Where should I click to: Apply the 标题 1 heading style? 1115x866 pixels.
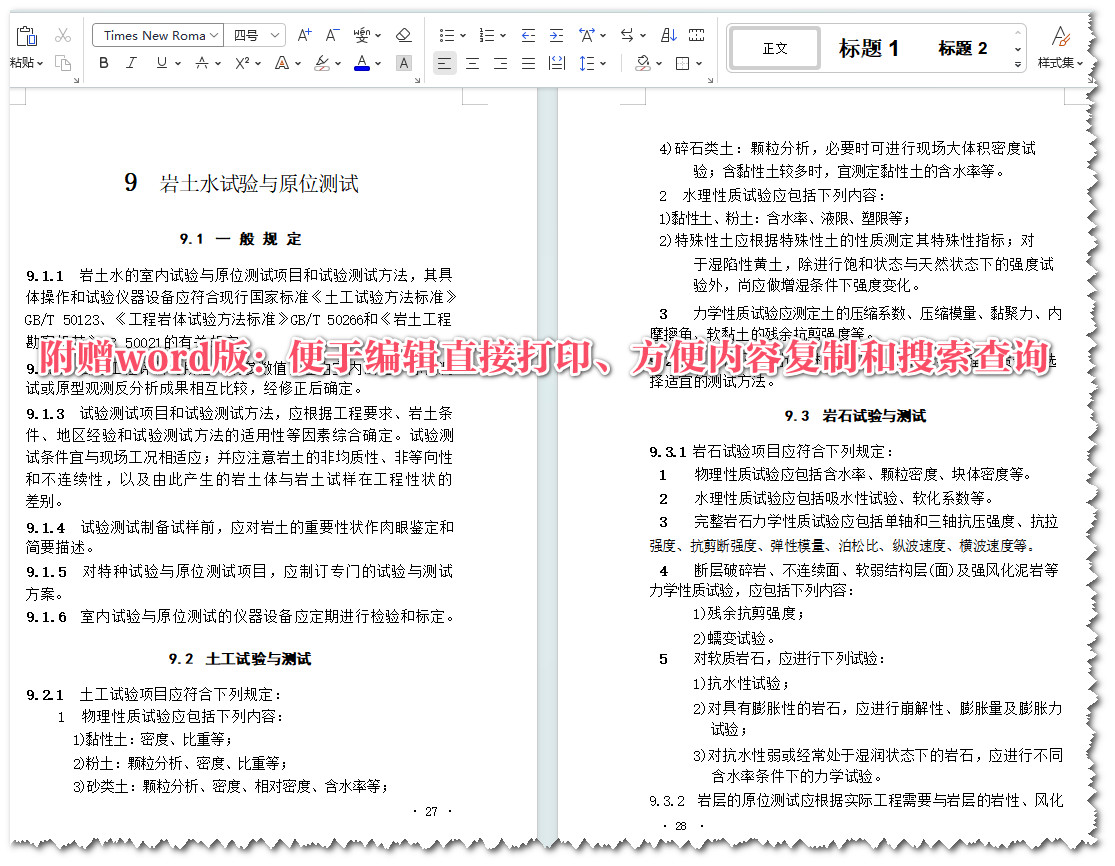click(871, 47)
